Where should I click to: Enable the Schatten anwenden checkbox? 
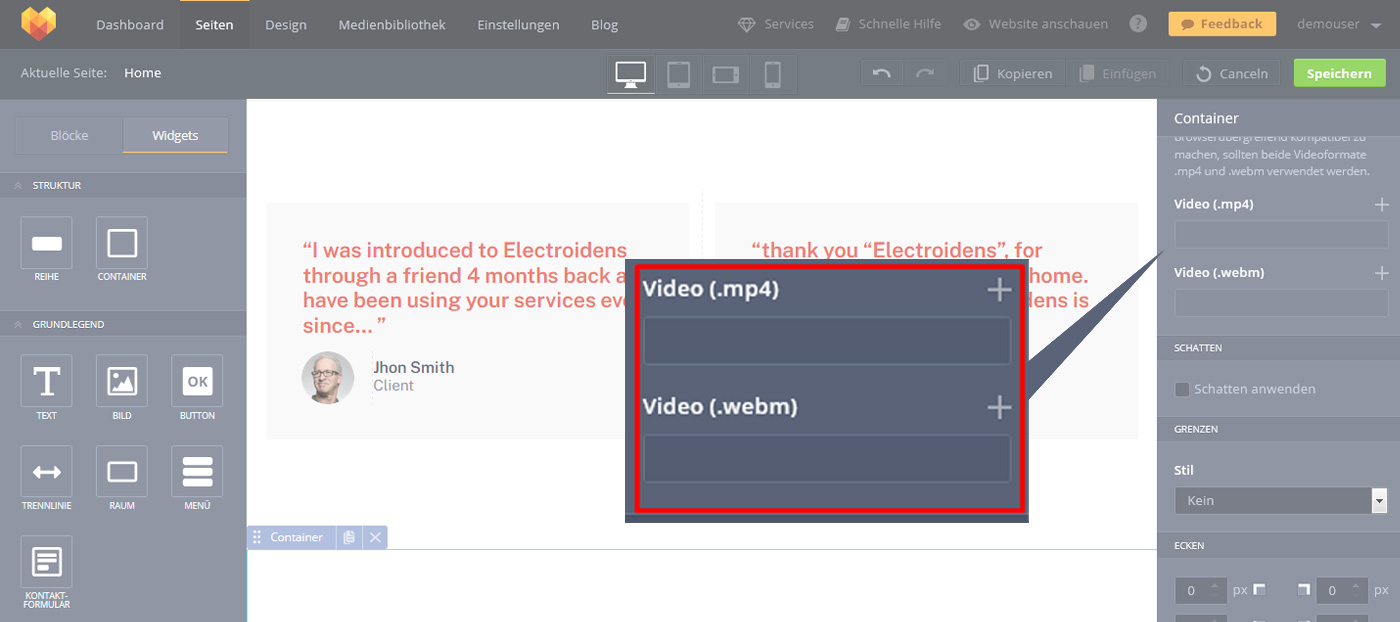[1182, 389]
